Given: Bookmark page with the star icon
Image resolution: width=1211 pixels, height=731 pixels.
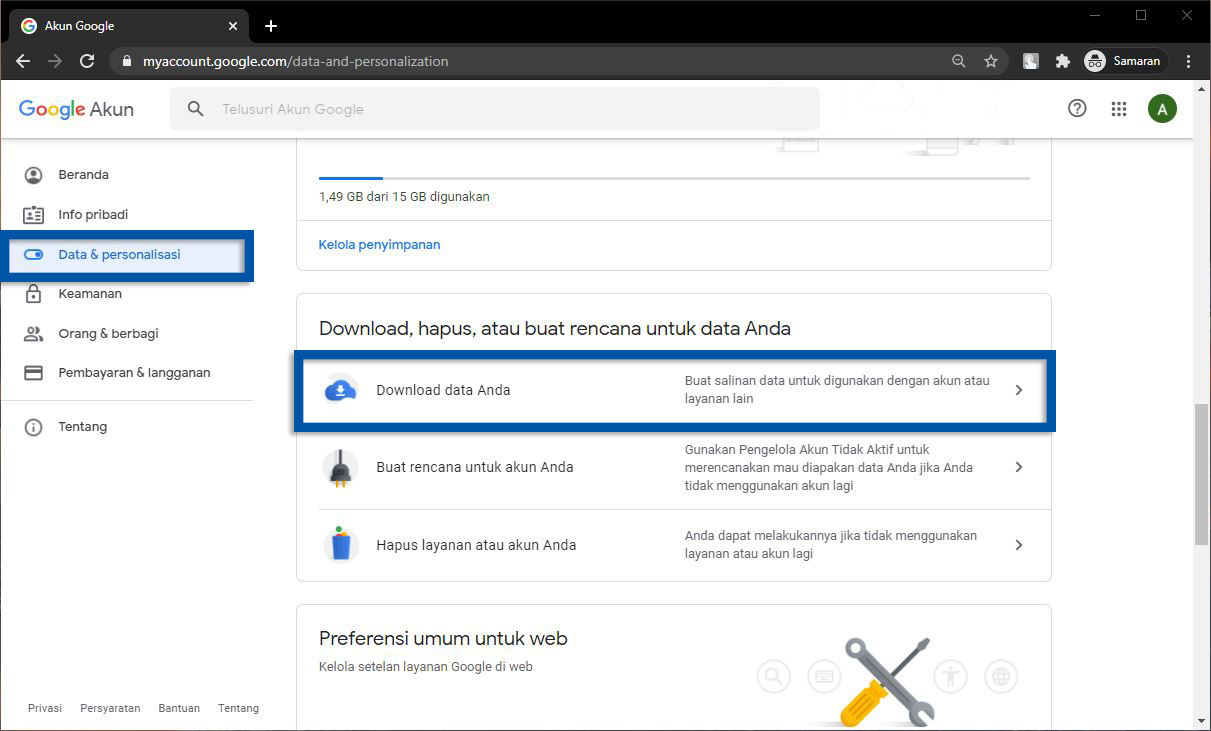Looking at the screenshot, I should point(991,61).
